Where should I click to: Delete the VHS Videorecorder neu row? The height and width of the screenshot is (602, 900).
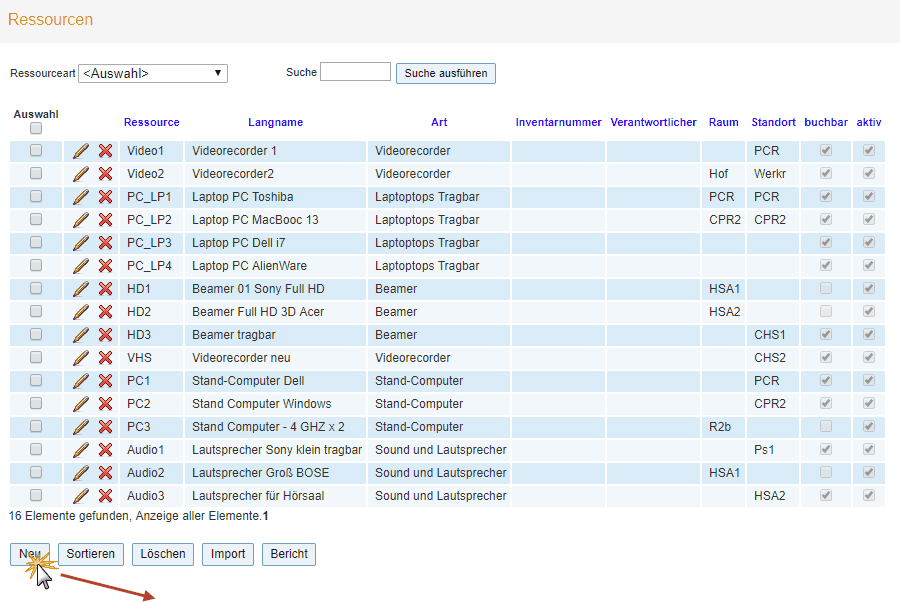105,358
